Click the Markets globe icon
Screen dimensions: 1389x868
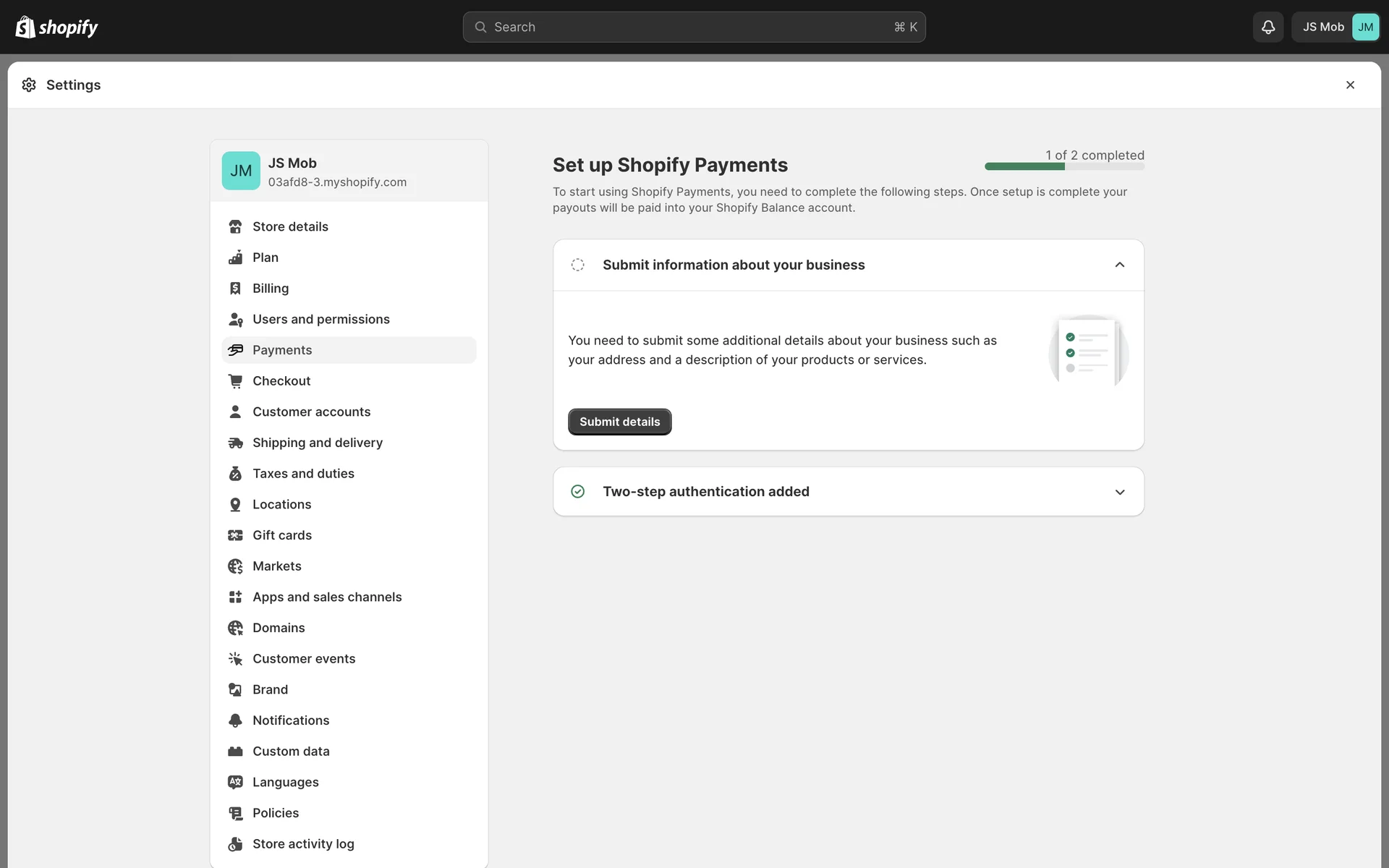tap(235, 566)
